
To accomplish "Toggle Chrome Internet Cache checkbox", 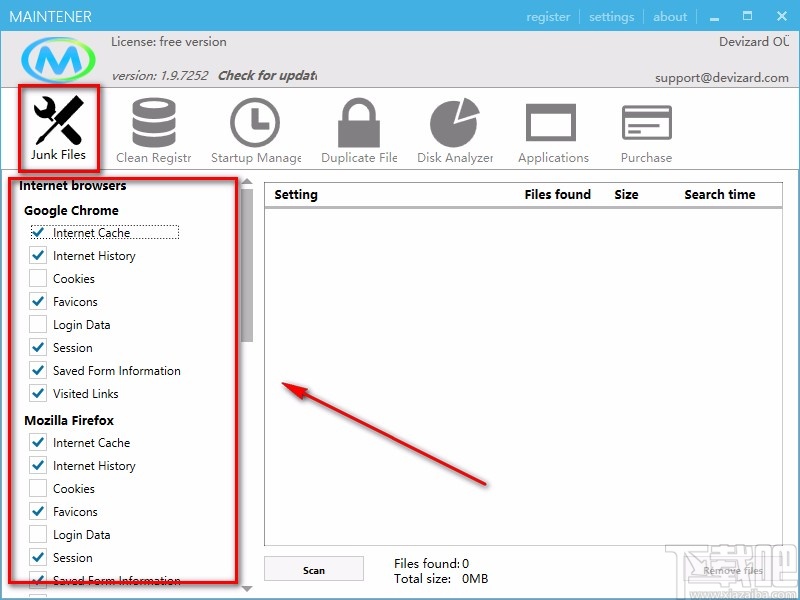I will click(x=38, y=233).
